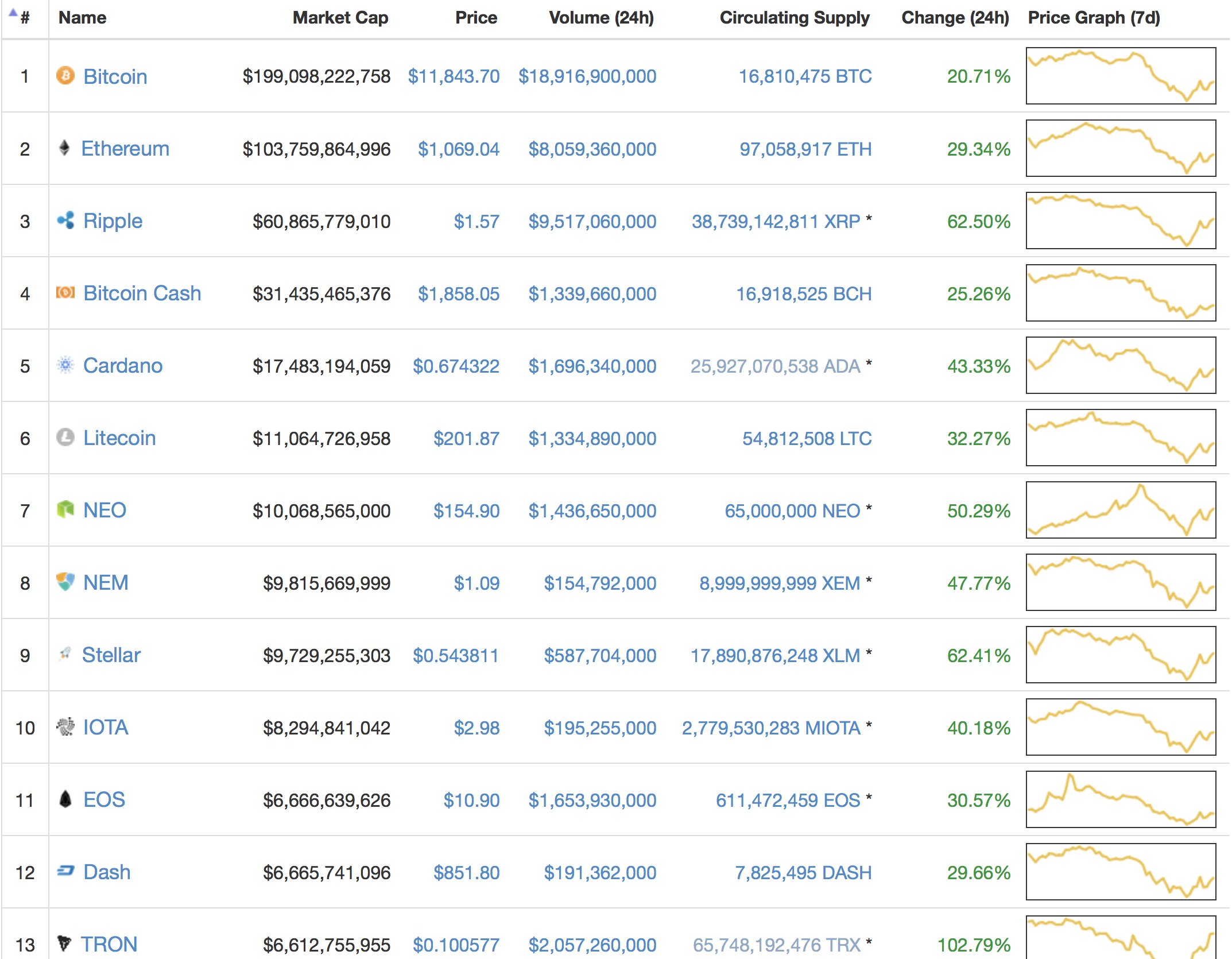Click NEO volume $1,436,650,000

click(592, 511)
